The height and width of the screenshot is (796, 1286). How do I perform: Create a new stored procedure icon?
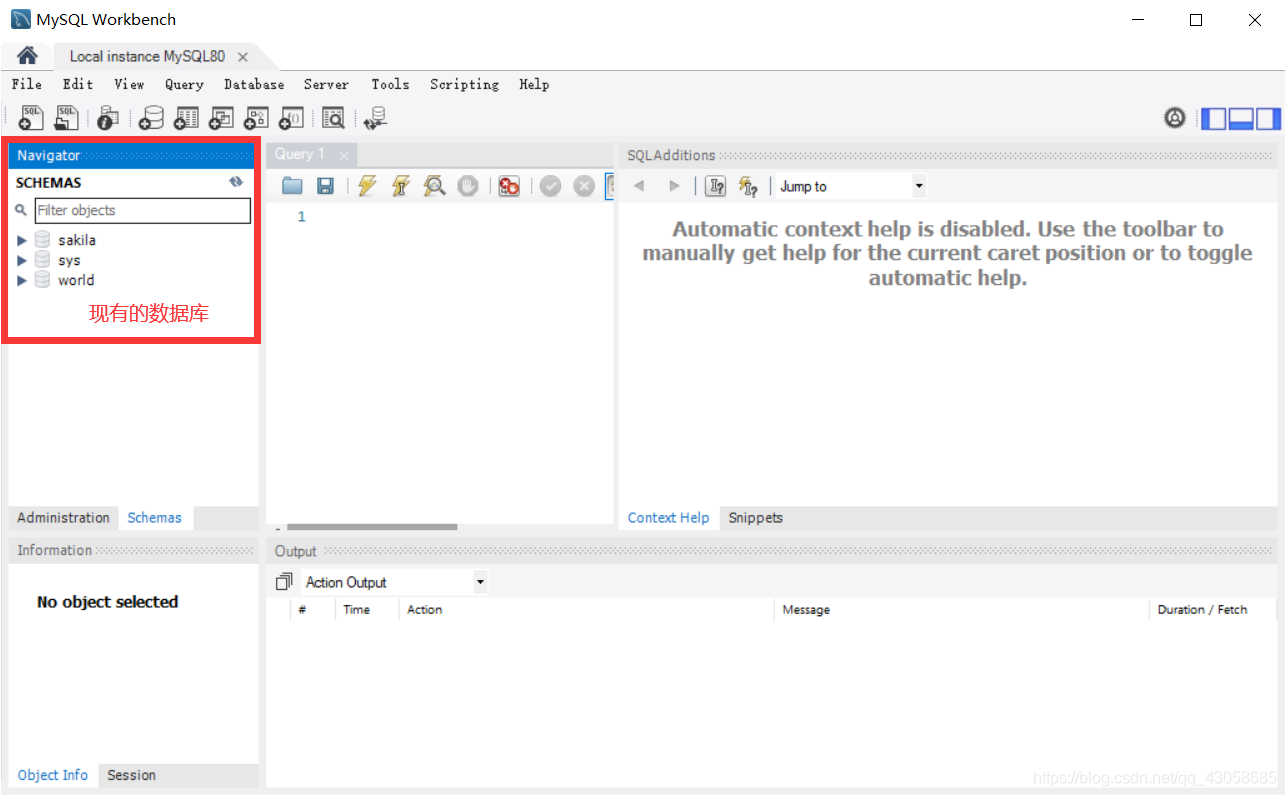point(256,118)
